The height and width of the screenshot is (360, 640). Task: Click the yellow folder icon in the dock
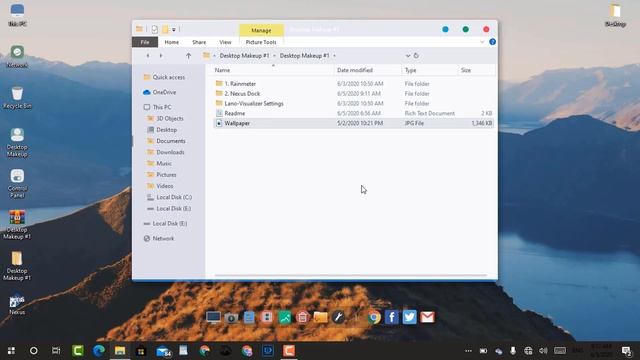pyautogui.click(x=320, y=317)
